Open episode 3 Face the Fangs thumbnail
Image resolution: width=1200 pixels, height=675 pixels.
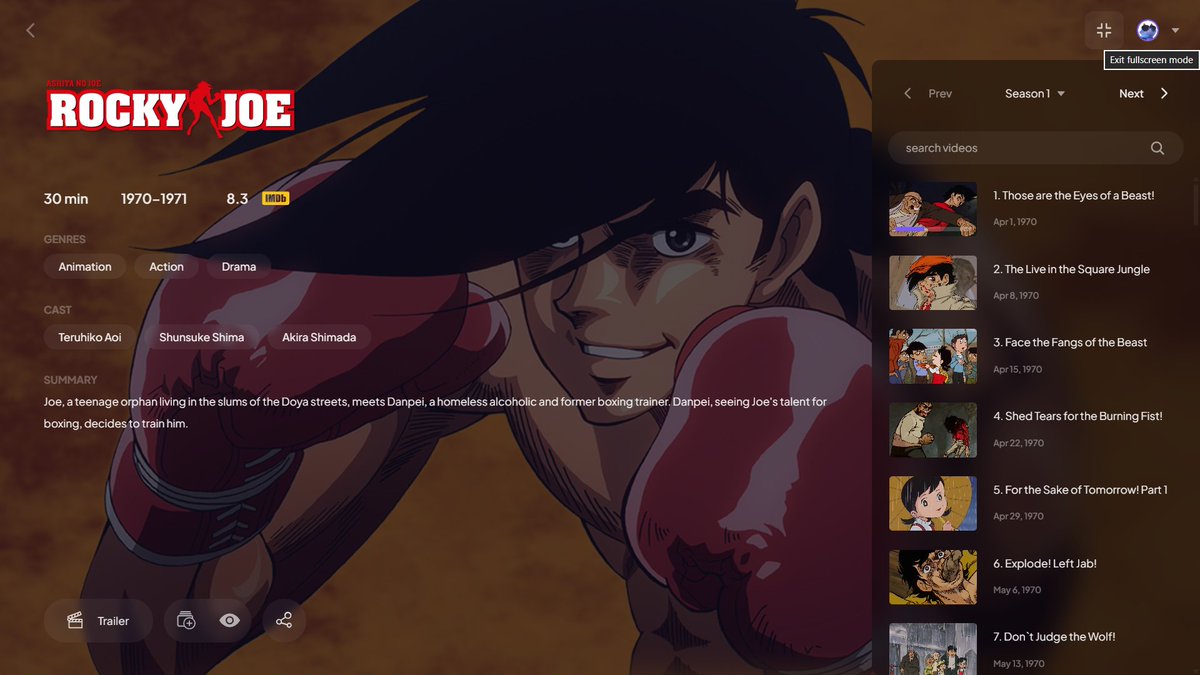tap(933, 356)
